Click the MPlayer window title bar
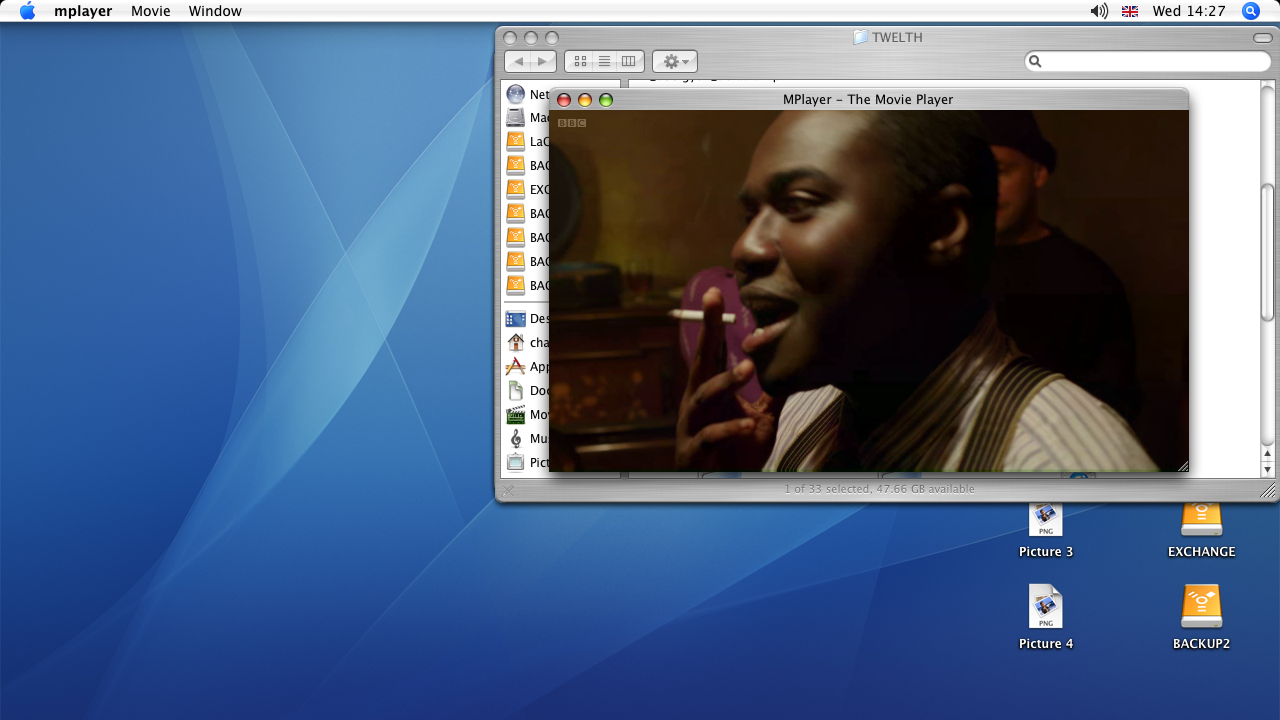Screen dimensions: 1280x720 coord(868,99)
